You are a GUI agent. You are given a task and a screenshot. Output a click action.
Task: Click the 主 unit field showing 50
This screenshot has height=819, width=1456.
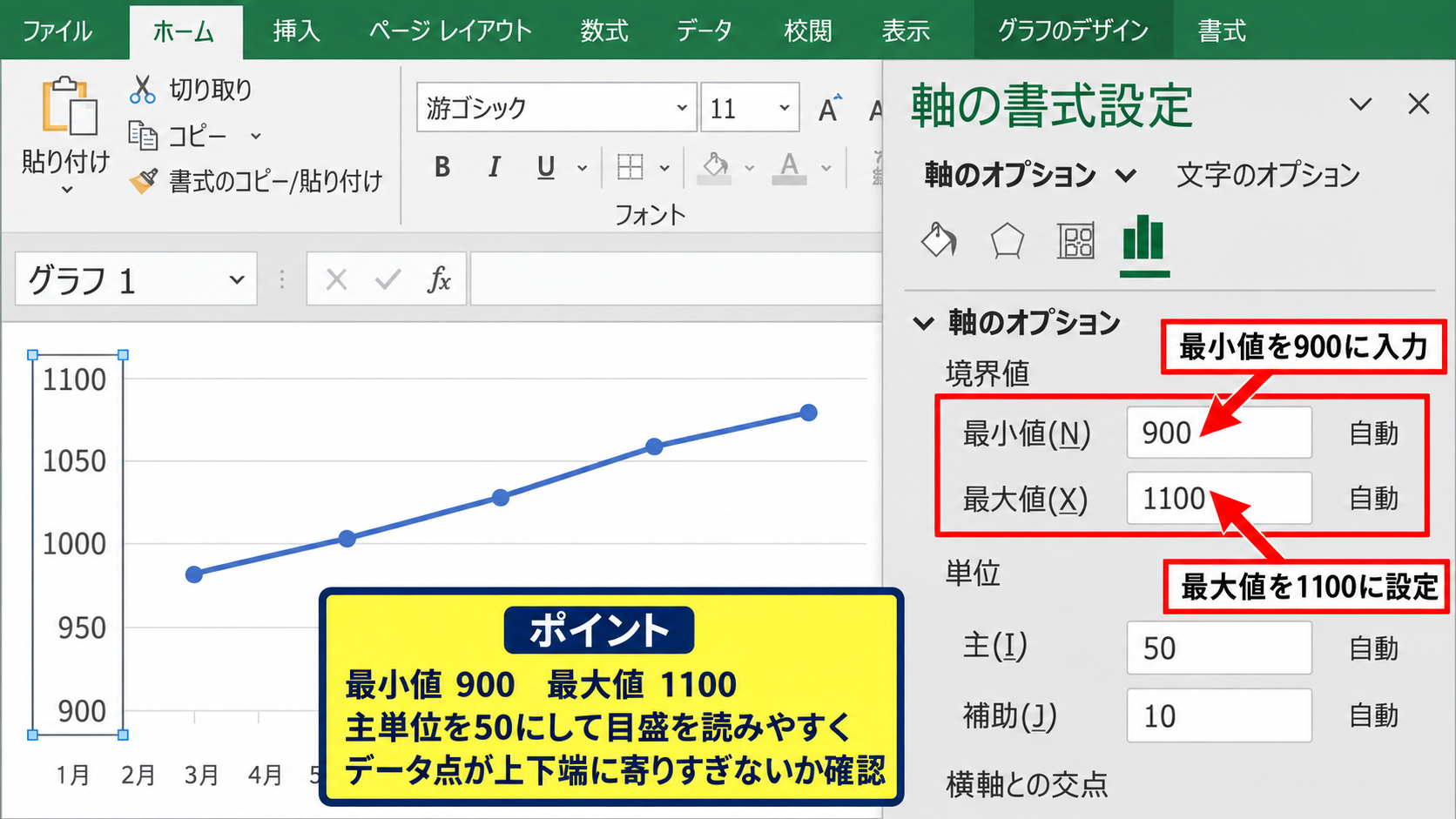click(1219, 648)
